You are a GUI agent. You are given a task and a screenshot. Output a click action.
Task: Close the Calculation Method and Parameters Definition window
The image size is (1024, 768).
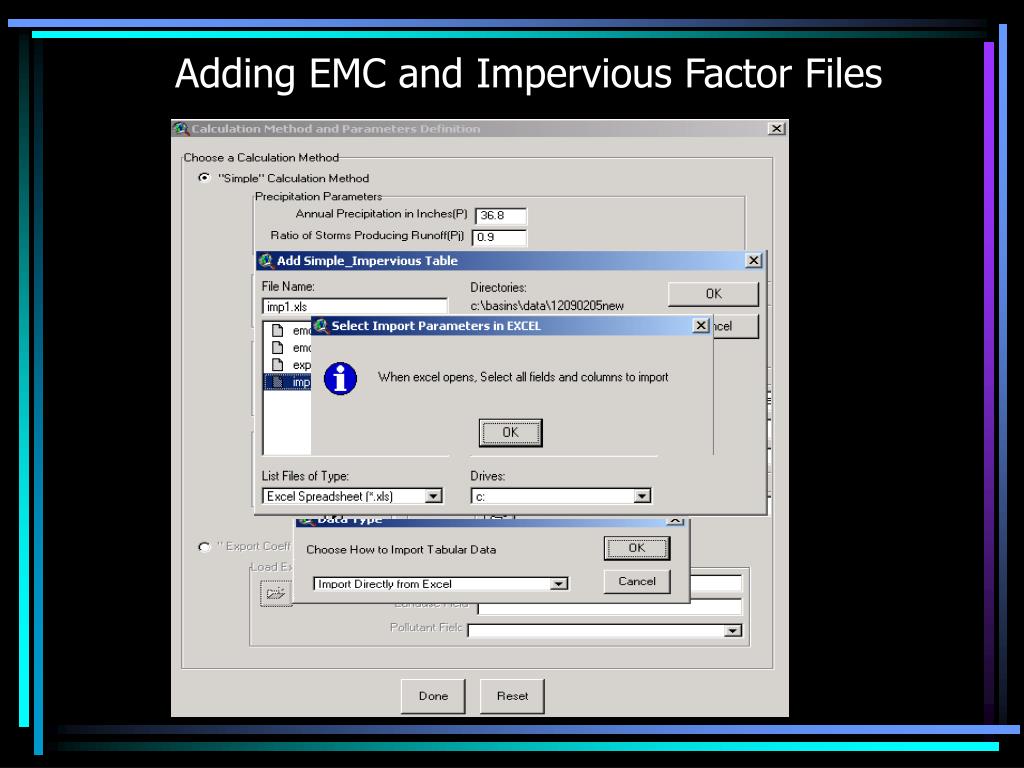pos(776,129)
